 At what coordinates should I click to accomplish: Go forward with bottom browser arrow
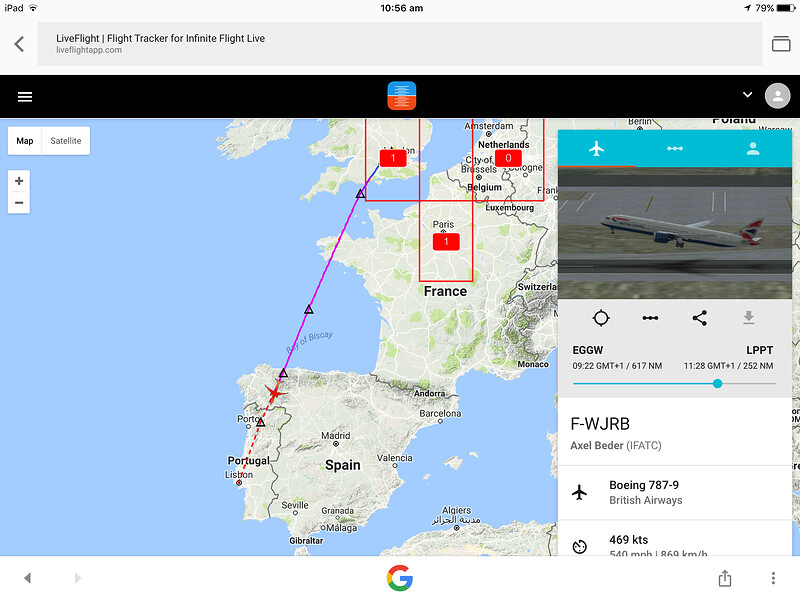[77, 578]
